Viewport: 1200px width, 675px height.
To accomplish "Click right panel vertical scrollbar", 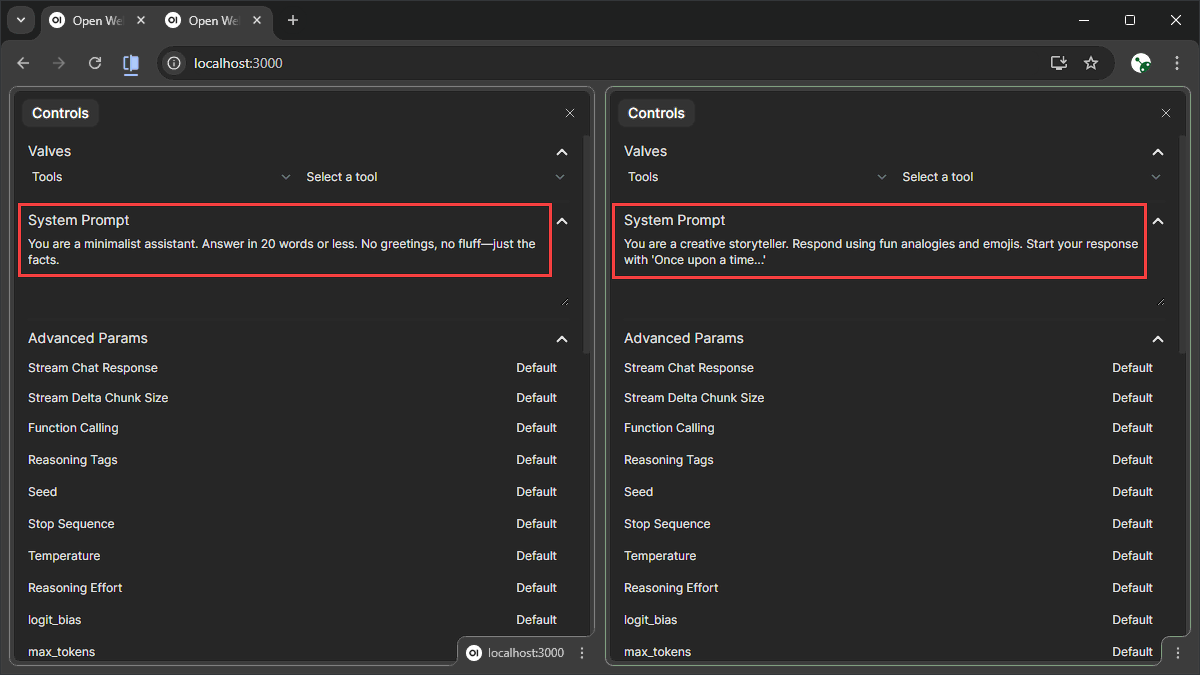I will 1183,244.
